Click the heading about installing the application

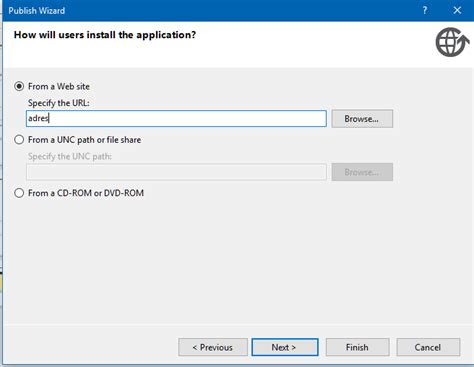tap(105, 35)
